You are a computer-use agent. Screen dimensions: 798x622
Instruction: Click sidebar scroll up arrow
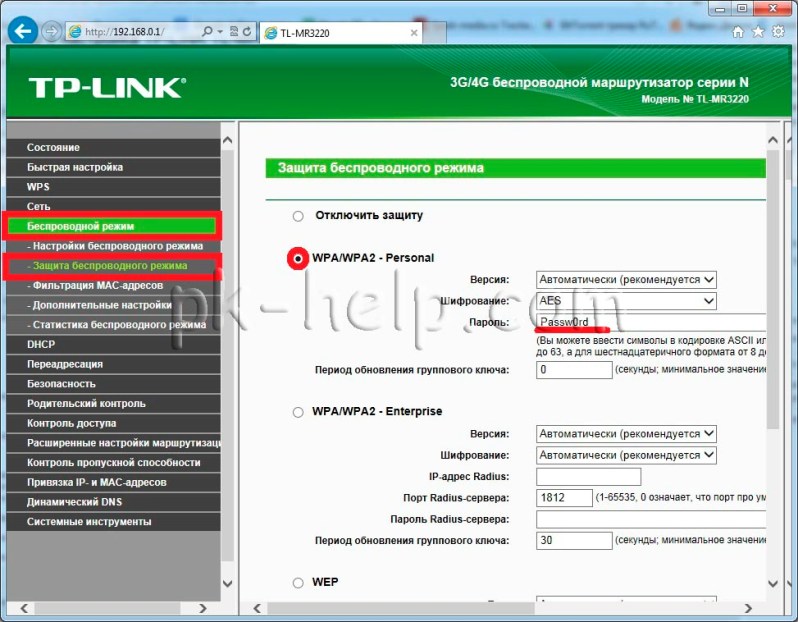coord(227,140)
